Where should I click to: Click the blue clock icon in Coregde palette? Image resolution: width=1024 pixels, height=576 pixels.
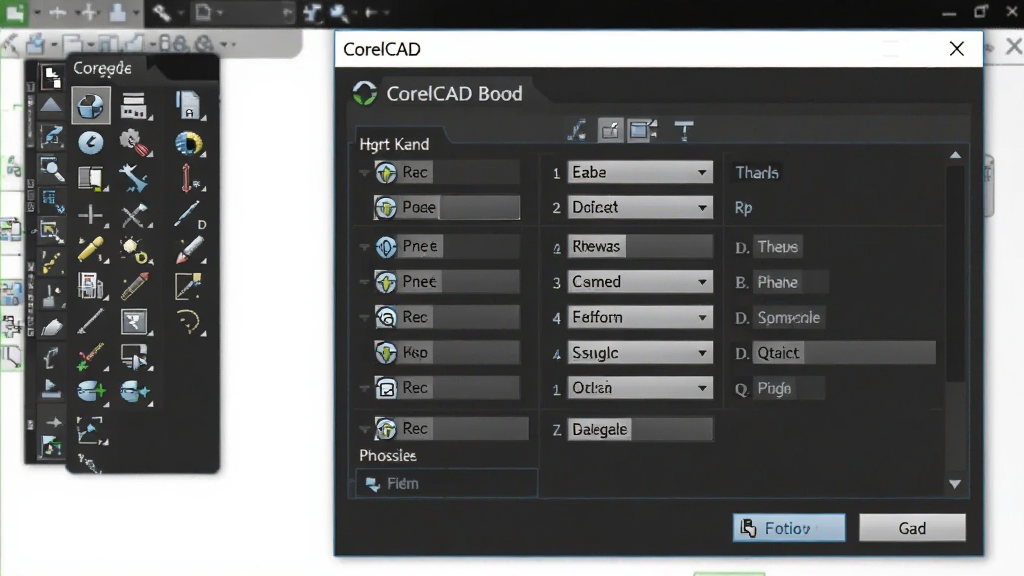(91, 142)
